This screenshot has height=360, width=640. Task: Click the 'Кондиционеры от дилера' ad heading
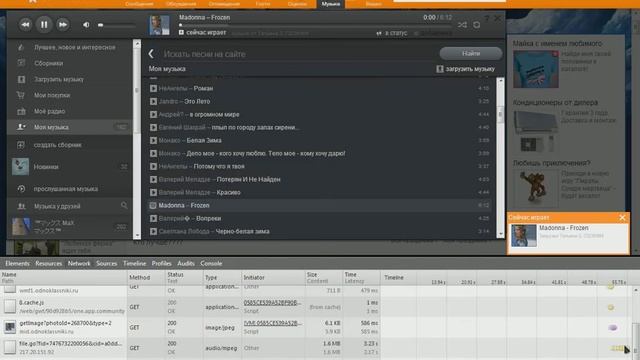tap(555, 102)
